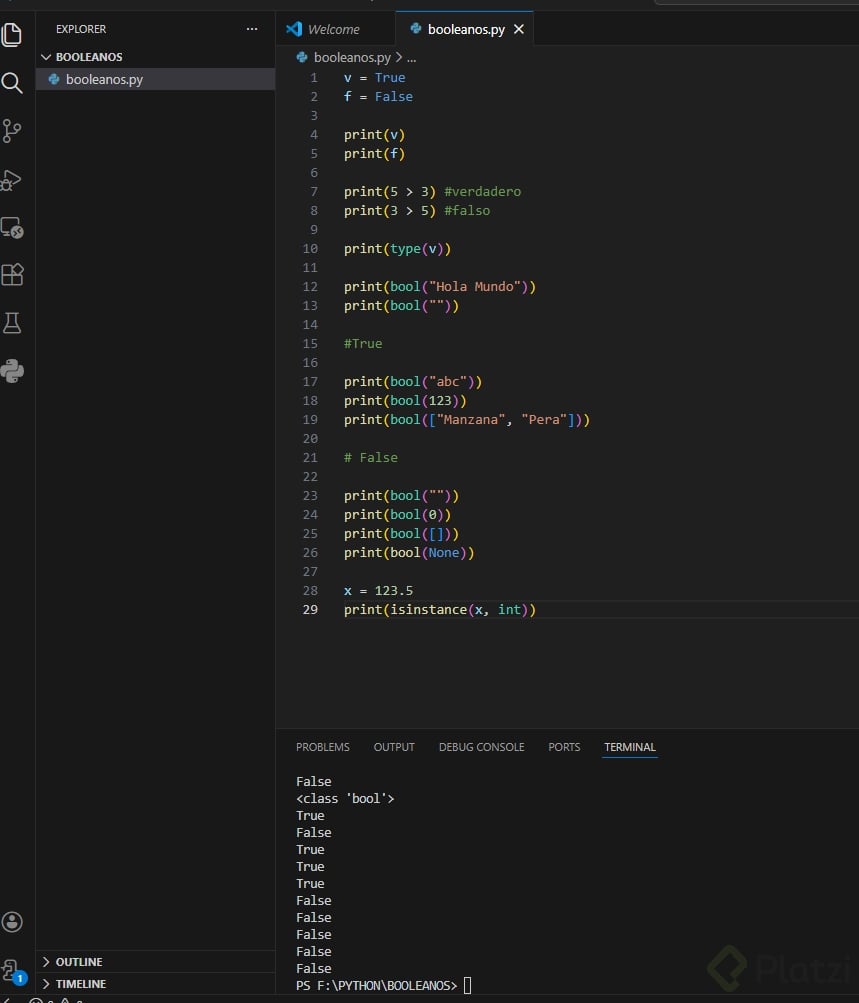Open the Extensions view icon
The height and width of the screenshot is (1003, 859).
click(x=12, y=275)
